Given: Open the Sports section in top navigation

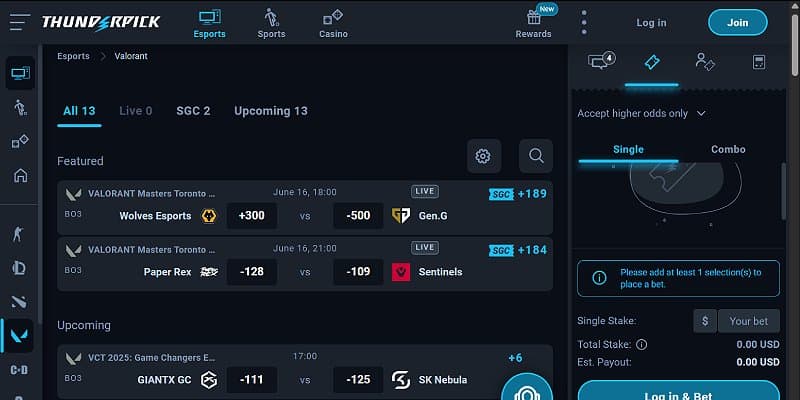Looking at the screenshot, I should tap(271, 23).
